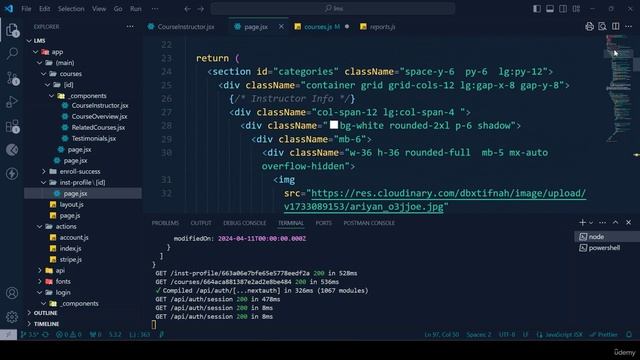Open stripe.js in explorer
The image size is (640, 360).
[71, 259]
